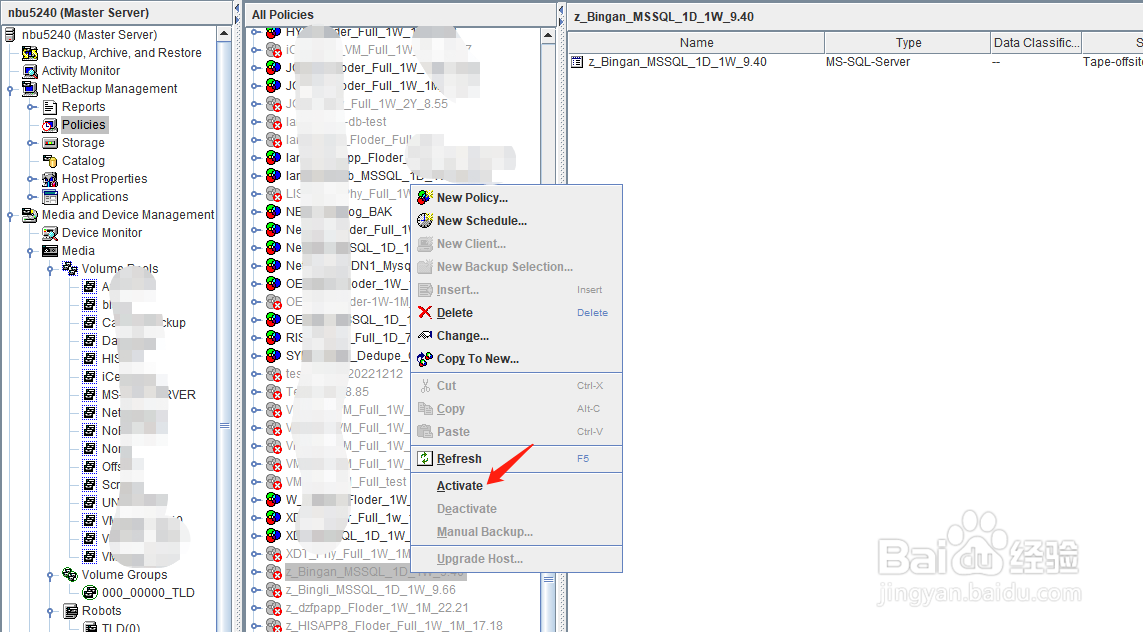The image size is (1143, 632).
Task: Choose Copy To New... menu entry
Action: coord(477,359)
